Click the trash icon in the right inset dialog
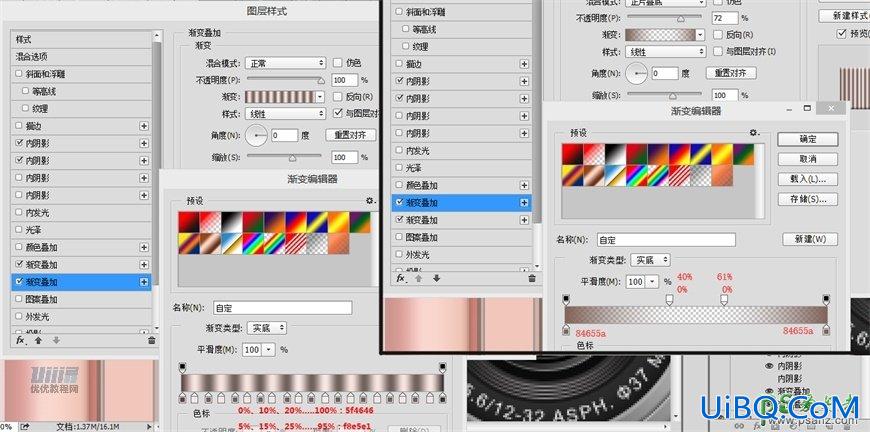Viewport: 870px width, 432px height. (x=532, y=278)
